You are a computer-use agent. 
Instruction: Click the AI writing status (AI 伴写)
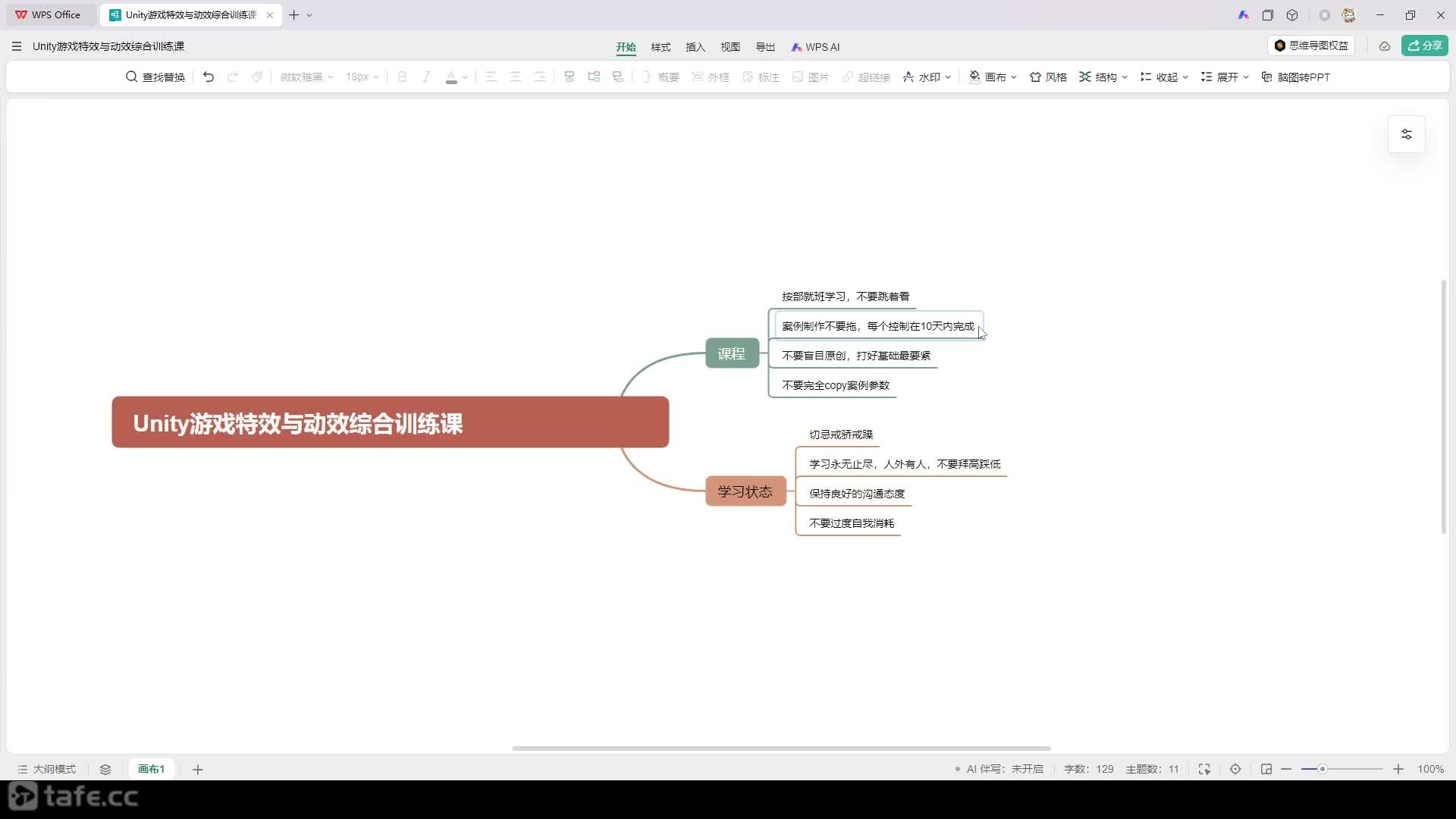click(999, 769)
